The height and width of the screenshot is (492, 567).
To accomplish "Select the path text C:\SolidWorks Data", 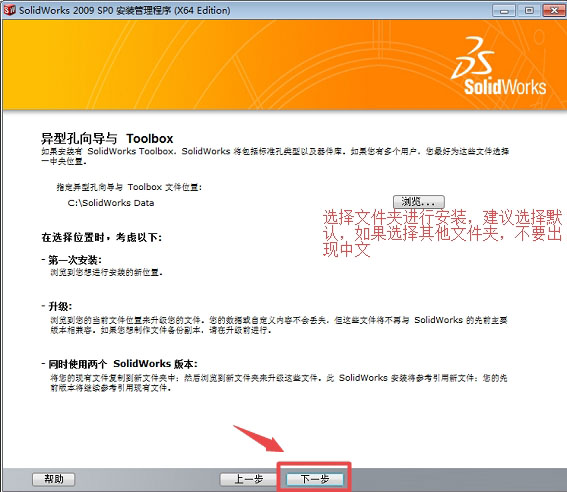I will tap(111, 203).
